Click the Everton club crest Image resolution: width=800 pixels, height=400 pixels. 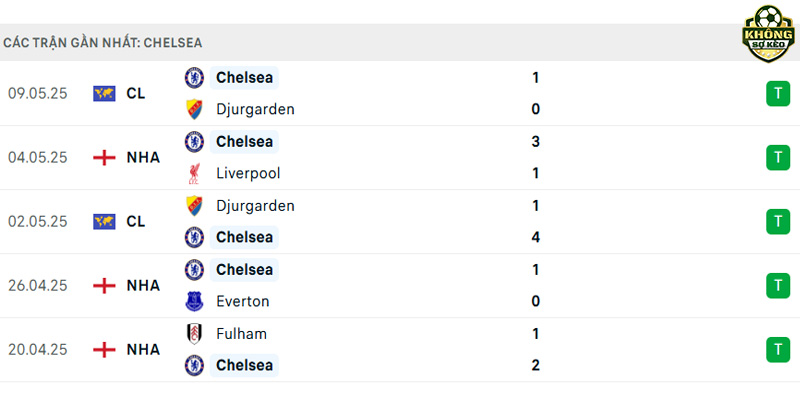[194, 301]
